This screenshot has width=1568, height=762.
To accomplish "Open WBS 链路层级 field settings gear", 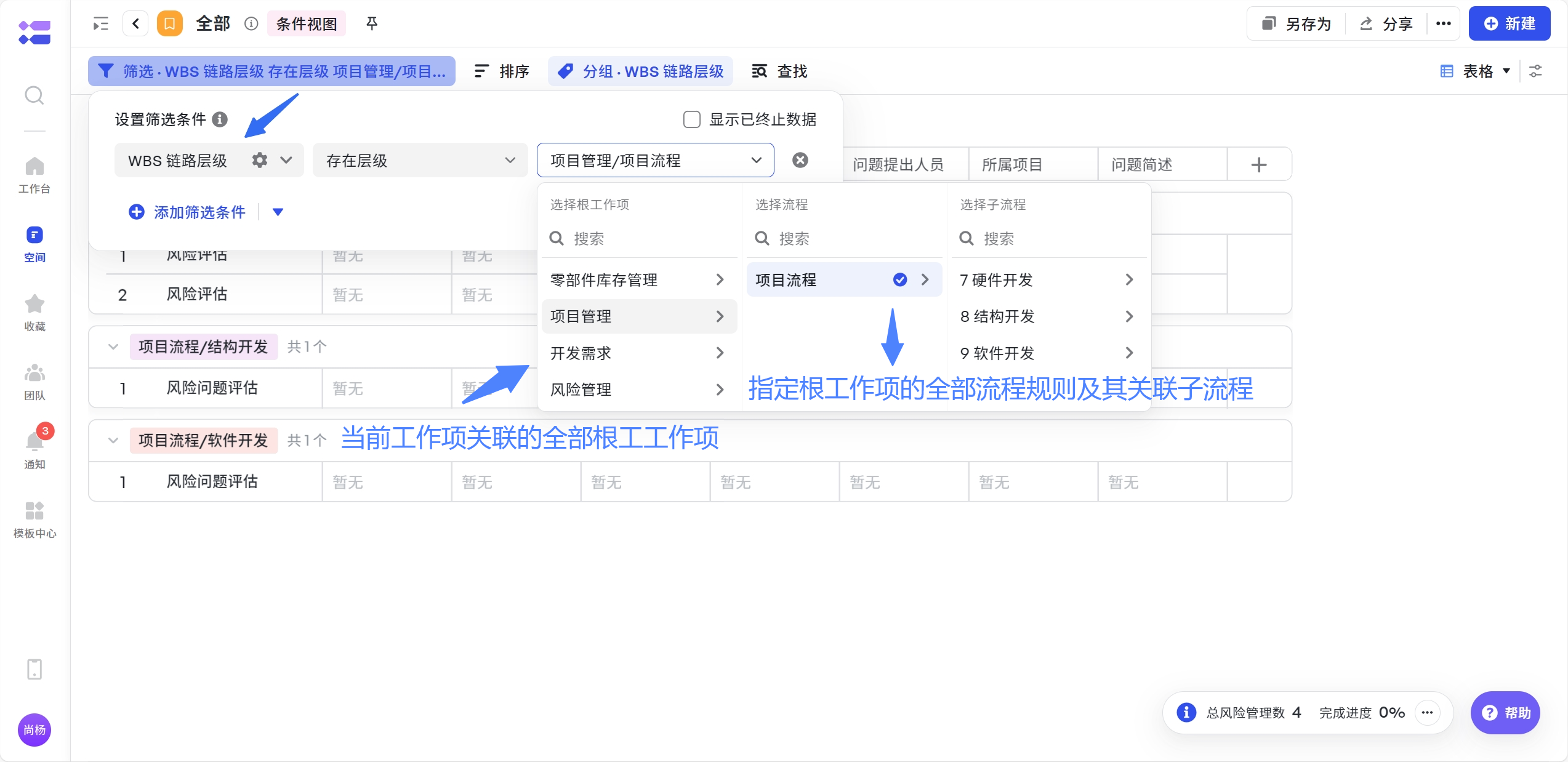I will pos(260,160).
